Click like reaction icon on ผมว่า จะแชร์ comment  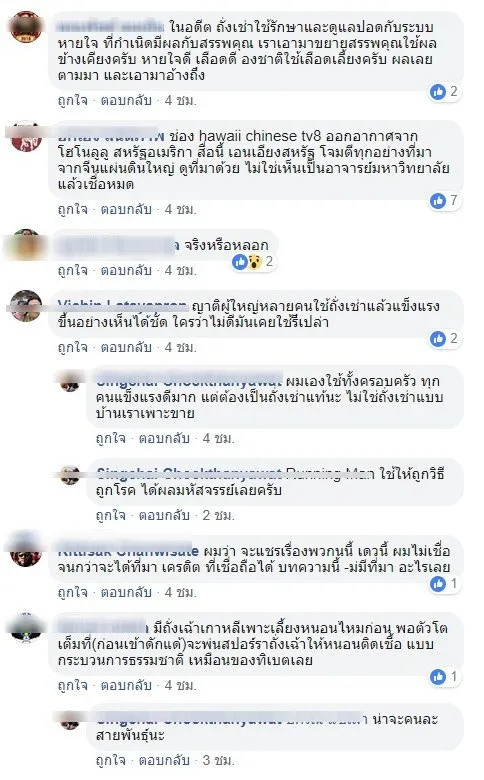pos(438,584)
